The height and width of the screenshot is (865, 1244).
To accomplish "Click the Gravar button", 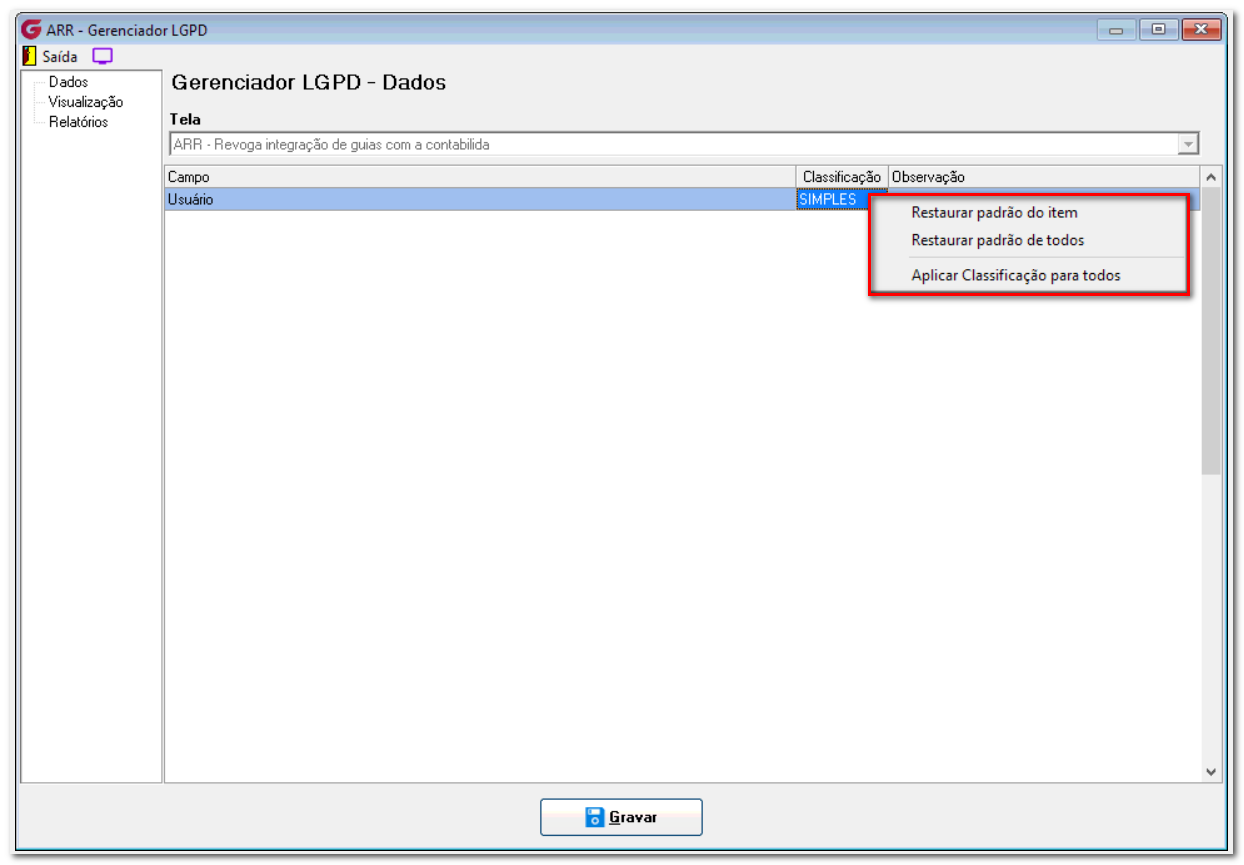I will click(621, 817).
